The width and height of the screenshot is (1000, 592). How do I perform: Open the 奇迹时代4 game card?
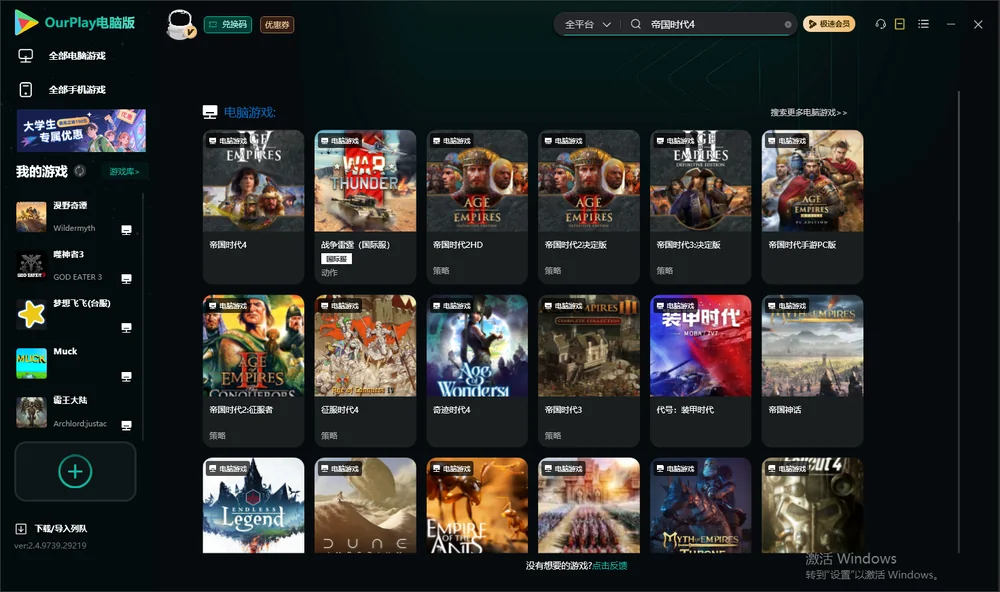coord(477,371)
